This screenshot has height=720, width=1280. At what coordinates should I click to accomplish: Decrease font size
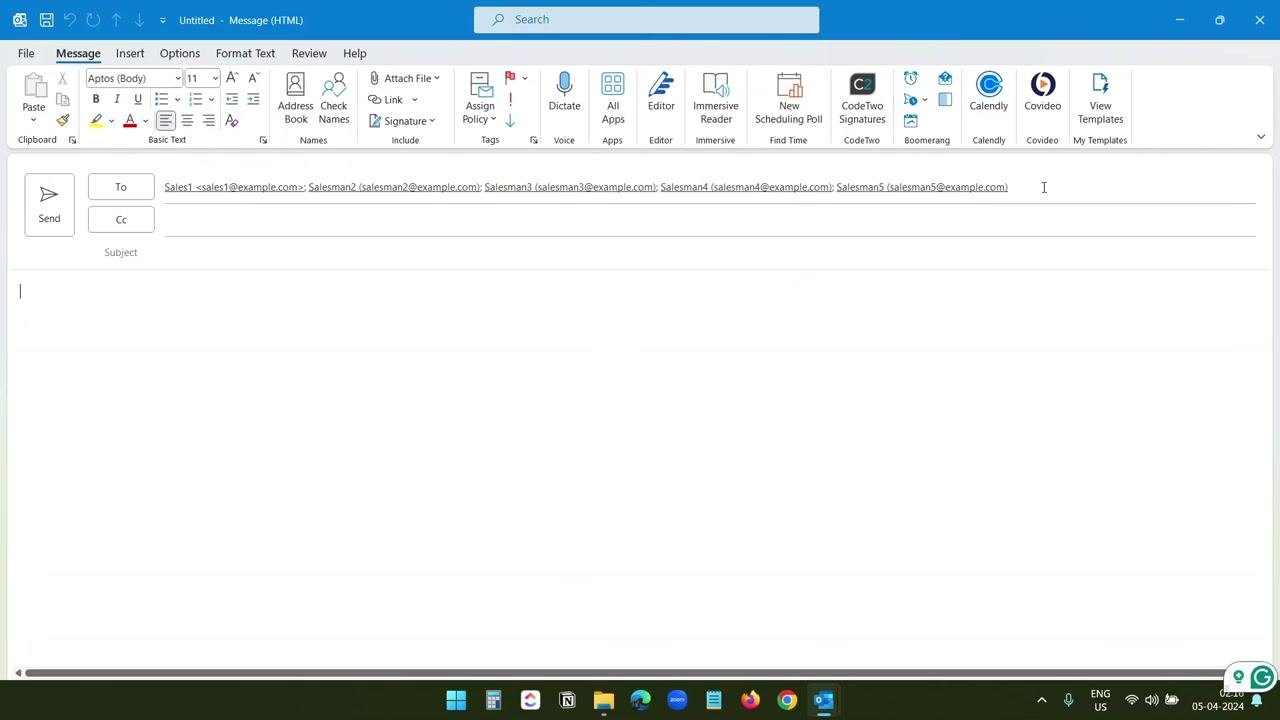pyautogui.click(x=253, y=78)
